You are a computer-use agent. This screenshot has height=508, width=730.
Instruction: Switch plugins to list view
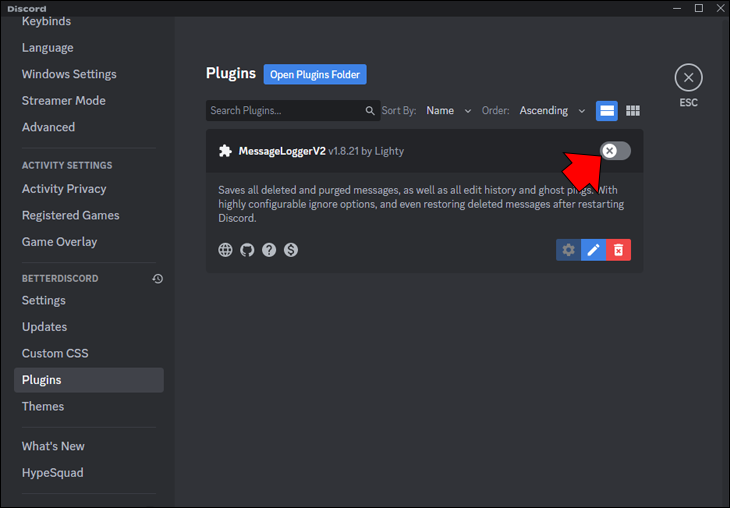[607, 111]
